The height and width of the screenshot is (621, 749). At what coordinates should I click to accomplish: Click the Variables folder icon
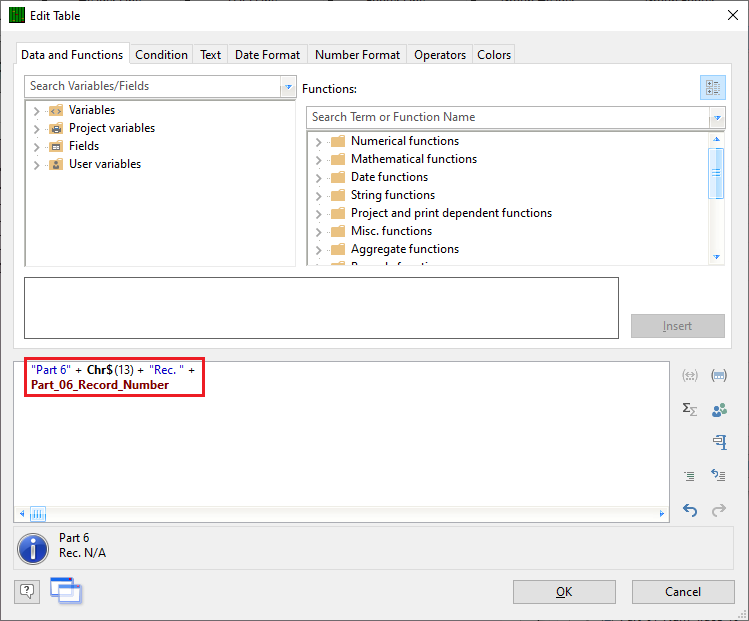pos(56,110)
